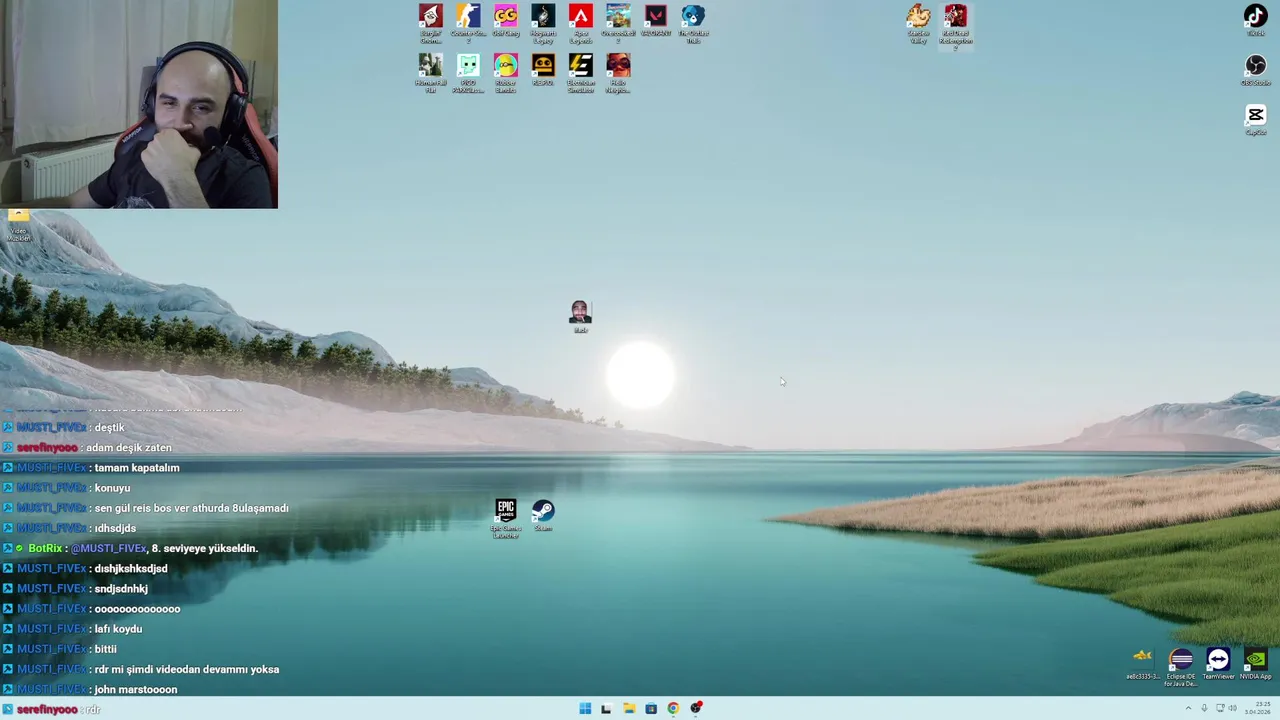Select the Stardew Valley desktop shortcut
The image size is (1280, 720).
pos(918,24)
